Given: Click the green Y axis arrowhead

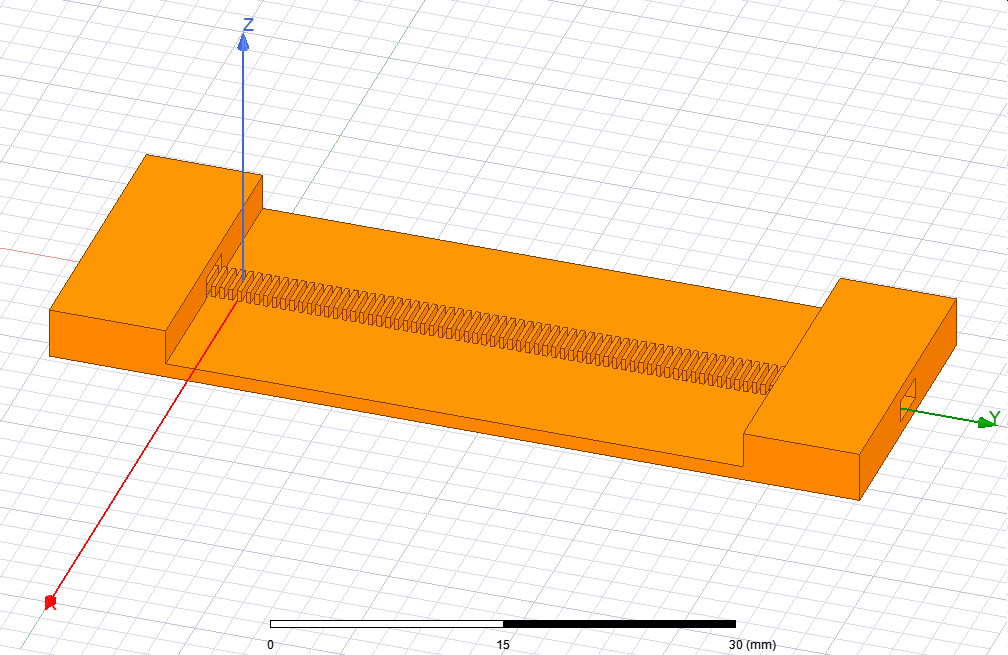Looking at the screenshot, I should click(x=986, y=422).
